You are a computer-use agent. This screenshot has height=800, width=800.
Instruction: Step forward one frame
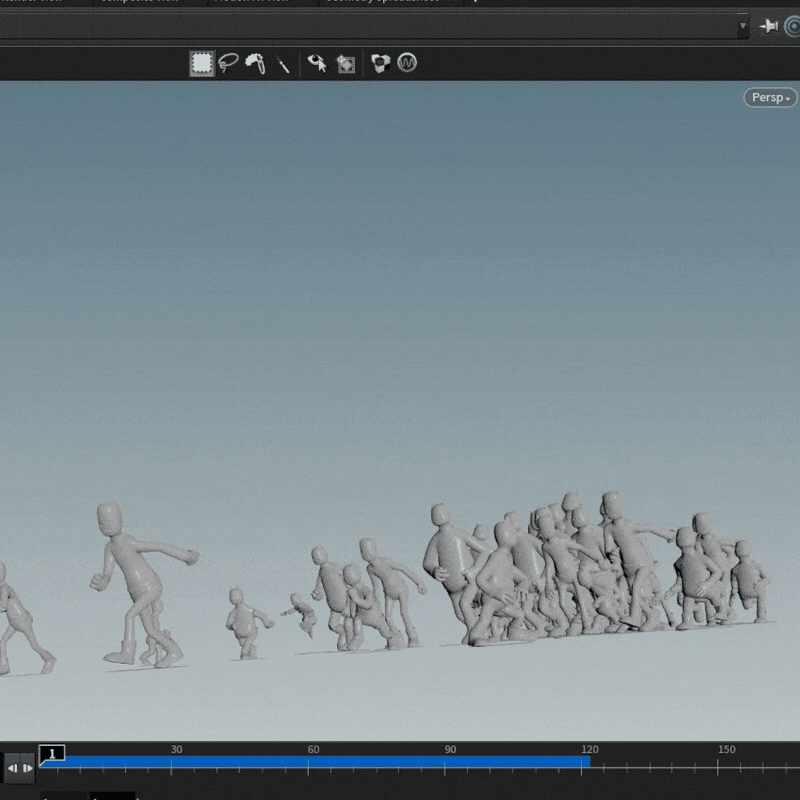tap(28, 768)
